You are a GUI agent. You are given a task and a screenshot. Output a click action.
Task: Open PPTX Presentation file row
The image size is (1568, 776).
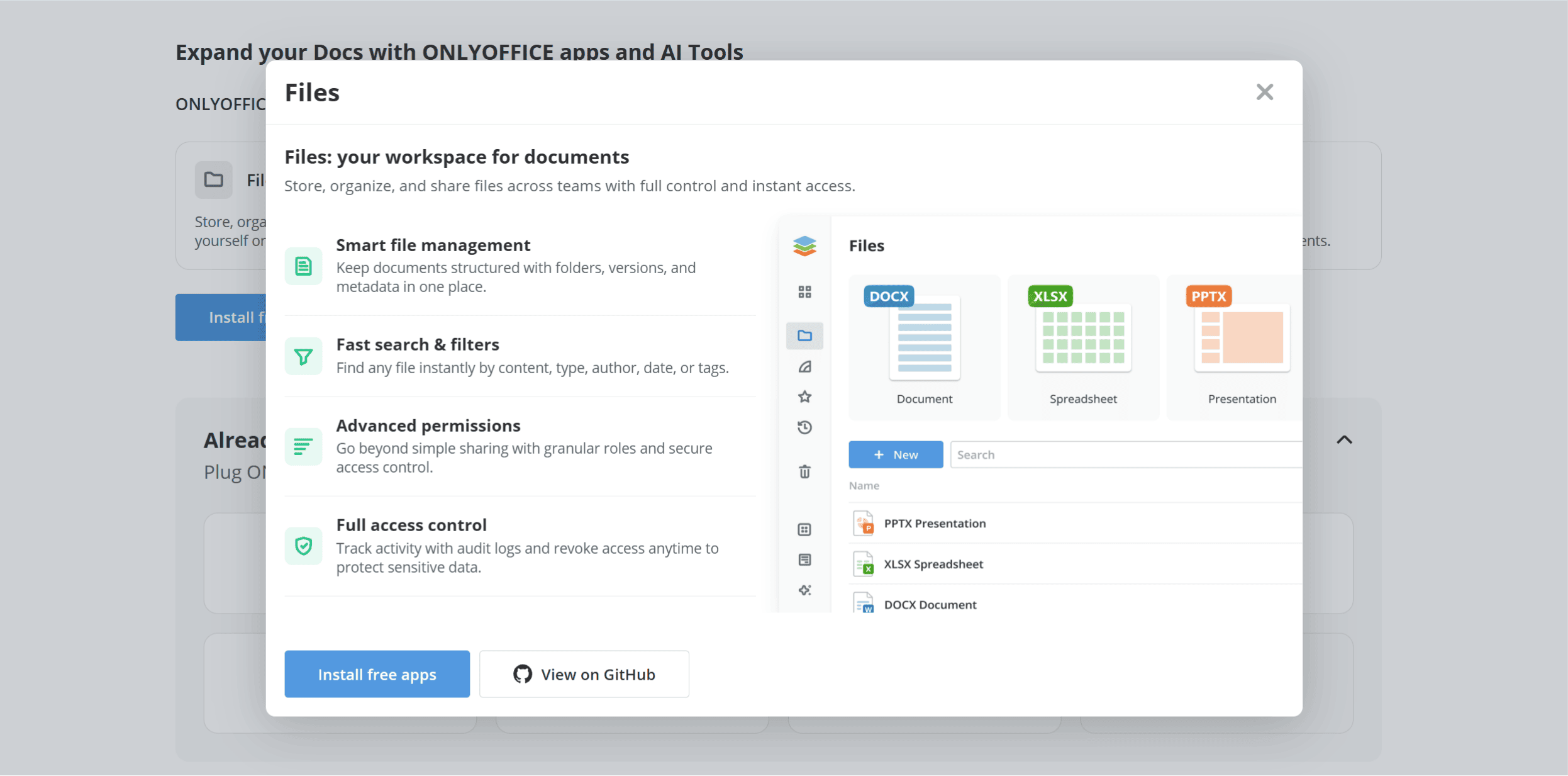click(1076, 523)
